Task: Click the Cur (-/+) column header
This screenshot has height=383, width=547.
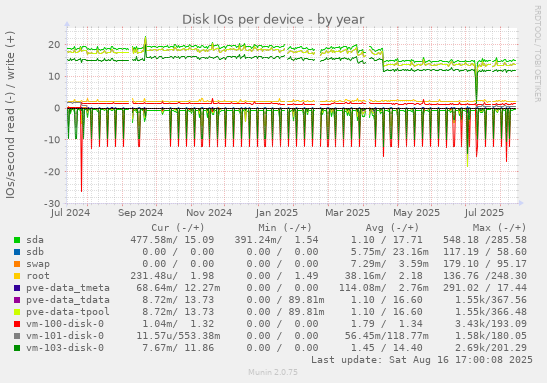Action: [178, 228]
